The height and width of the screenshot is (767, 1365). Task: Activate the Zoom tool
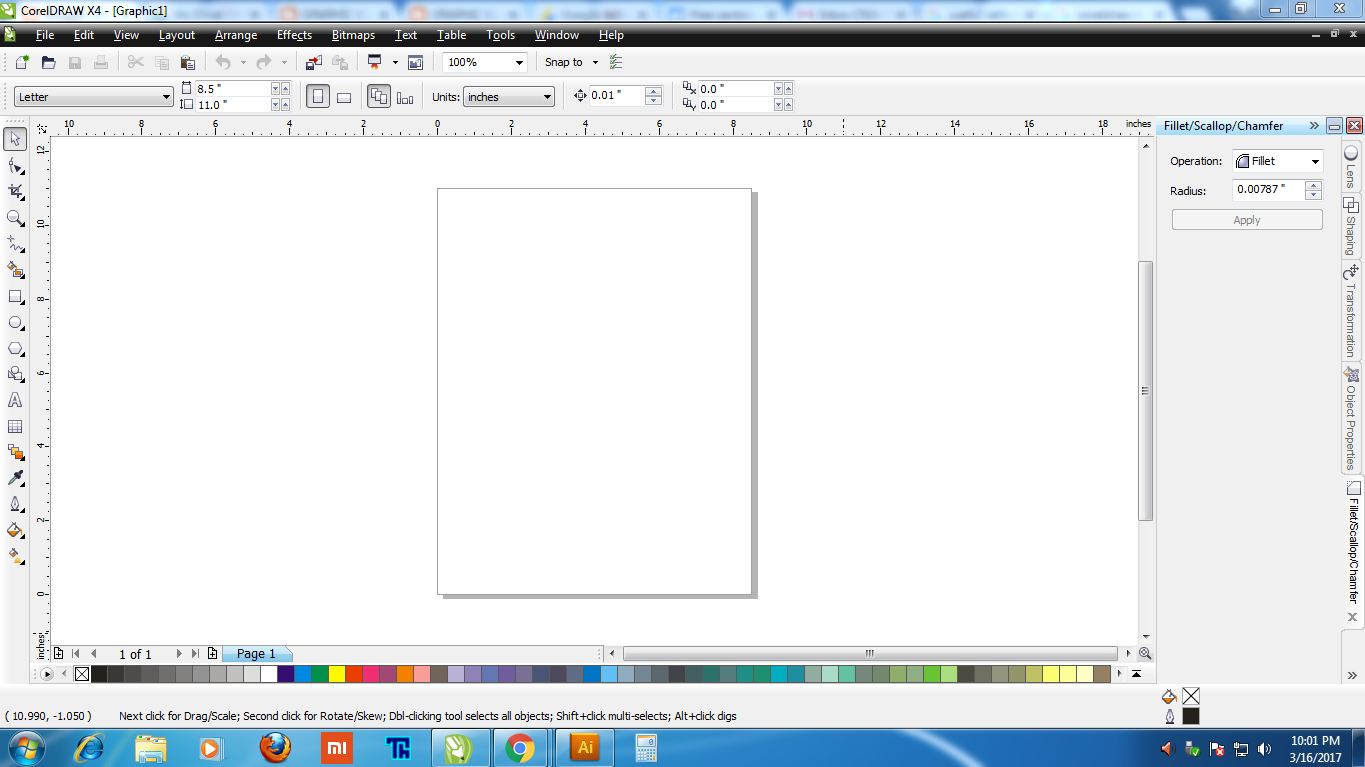coord(15,219)
